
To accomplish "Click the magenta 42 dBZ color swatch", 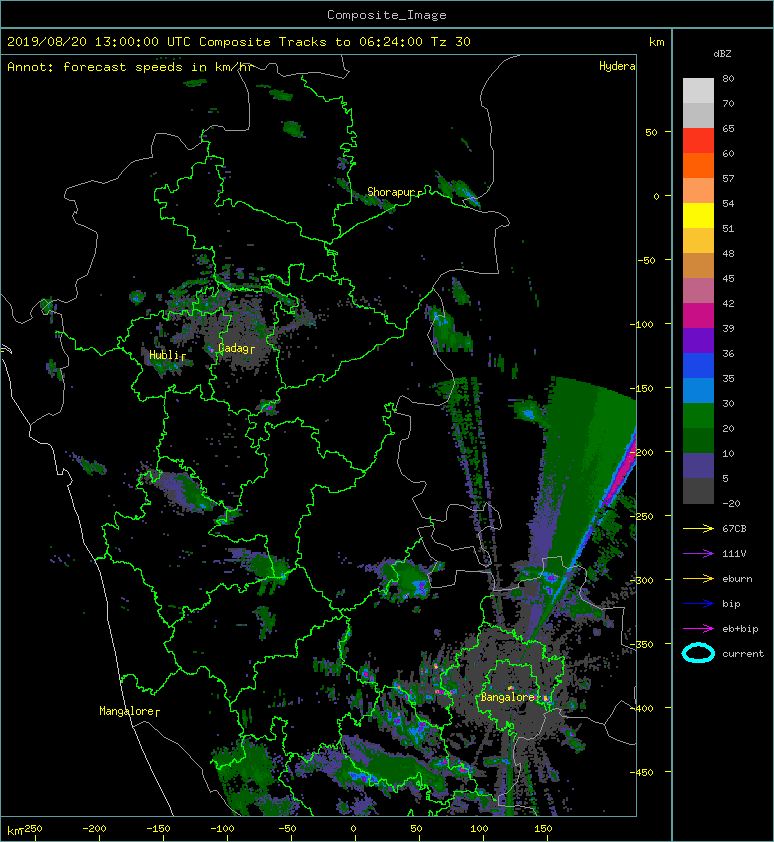I will (x=698, y=316).
